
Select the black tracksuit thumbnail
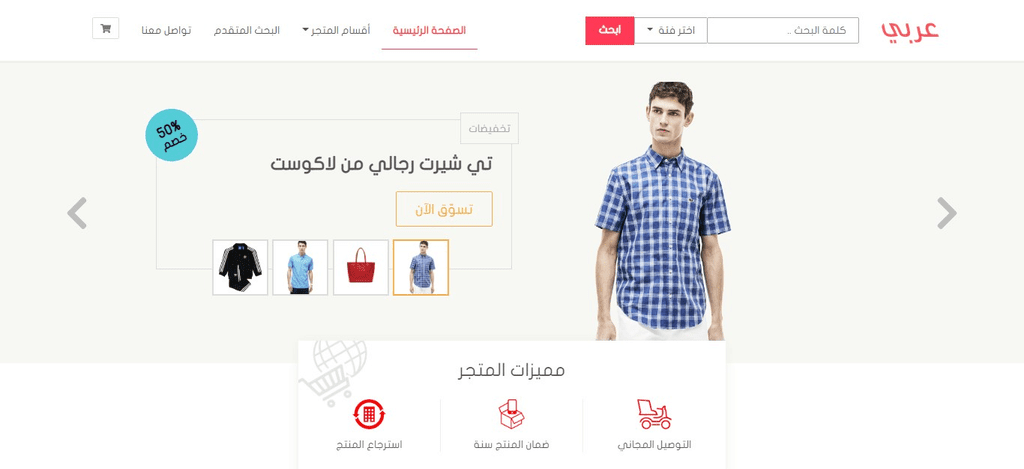pos(240,267)
